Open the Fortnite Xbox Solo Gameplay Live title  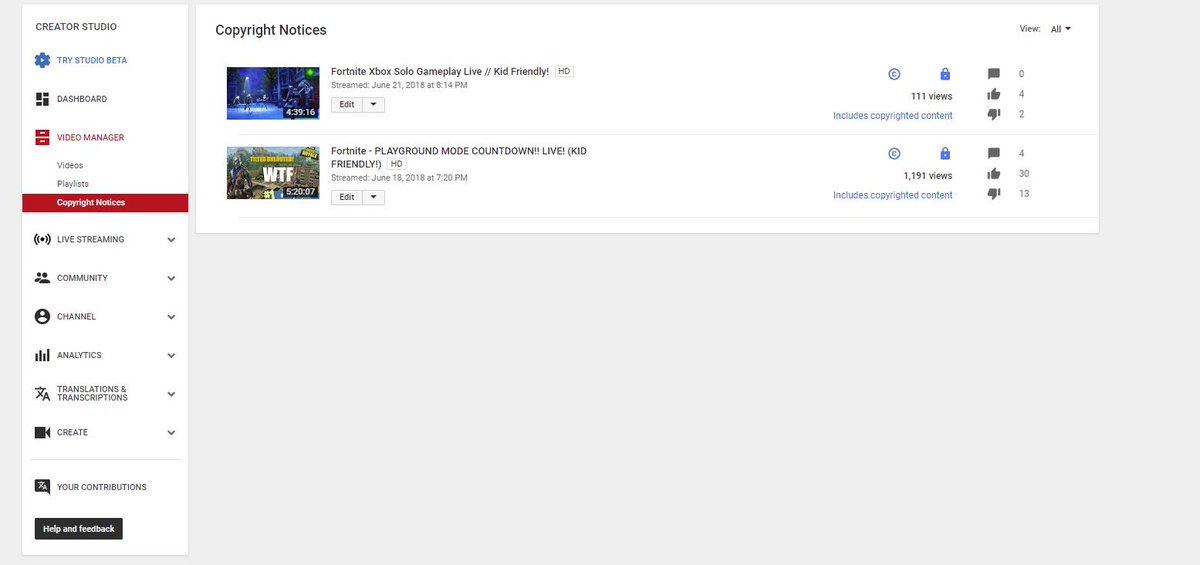440,72
